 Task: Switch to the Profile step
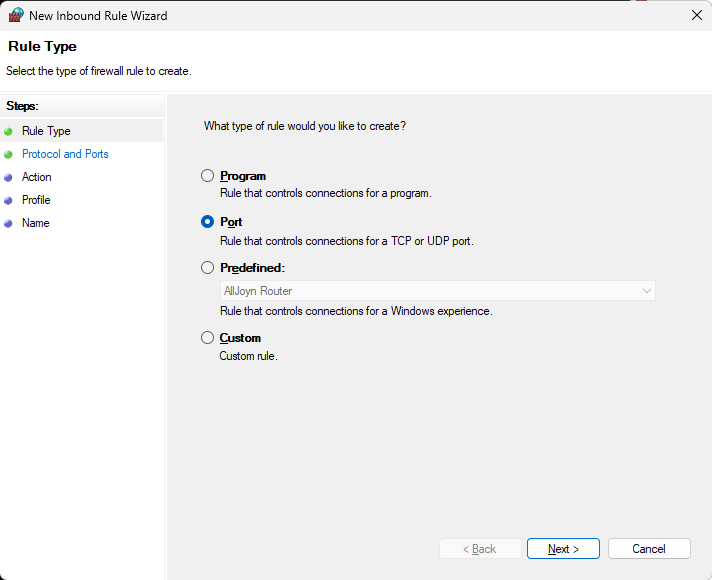coord(36,200)
